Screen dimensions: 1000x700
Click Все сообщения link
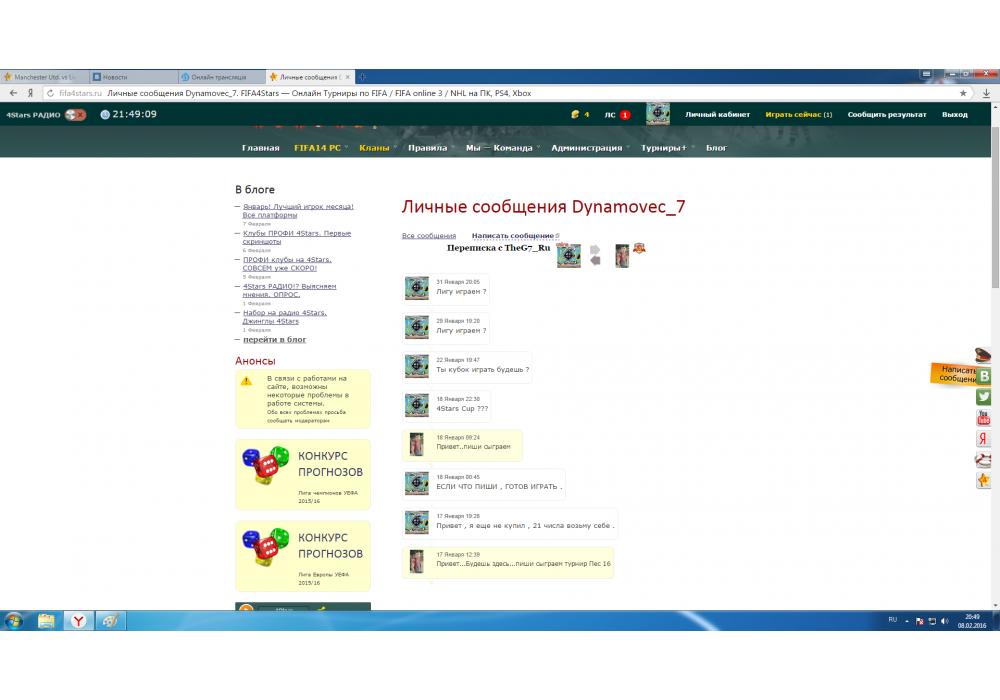429,236
